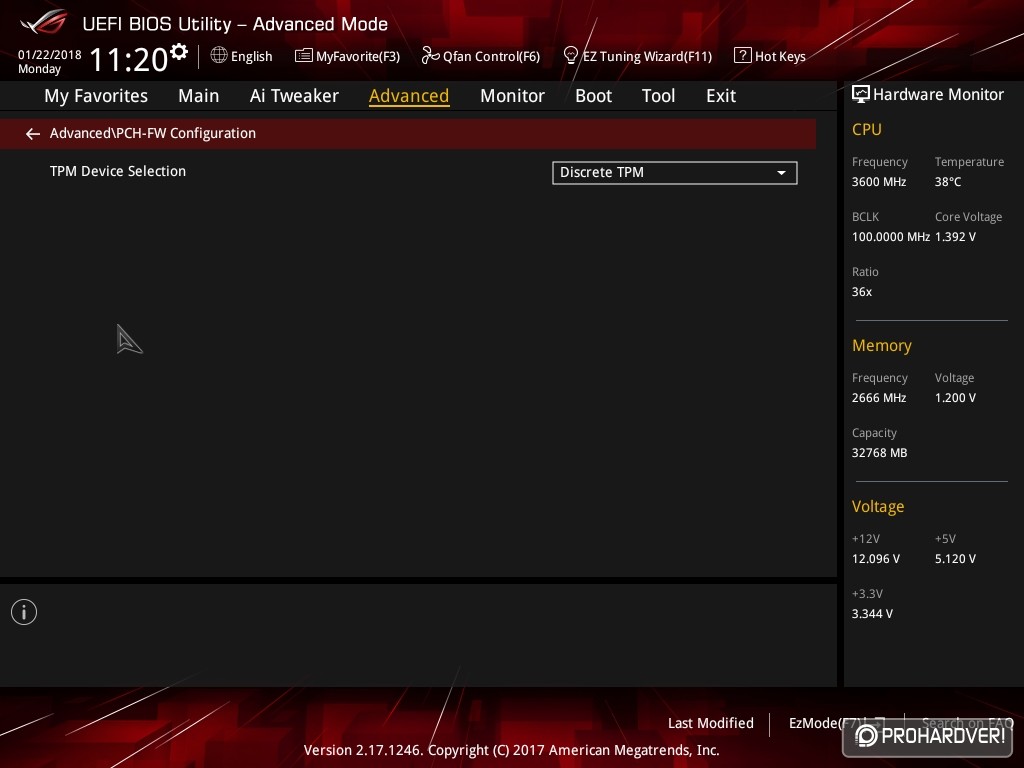Screen dimensions: 1024x768
Task: Click the MyFavorite list icon
Action: click(x=304, y=56)
